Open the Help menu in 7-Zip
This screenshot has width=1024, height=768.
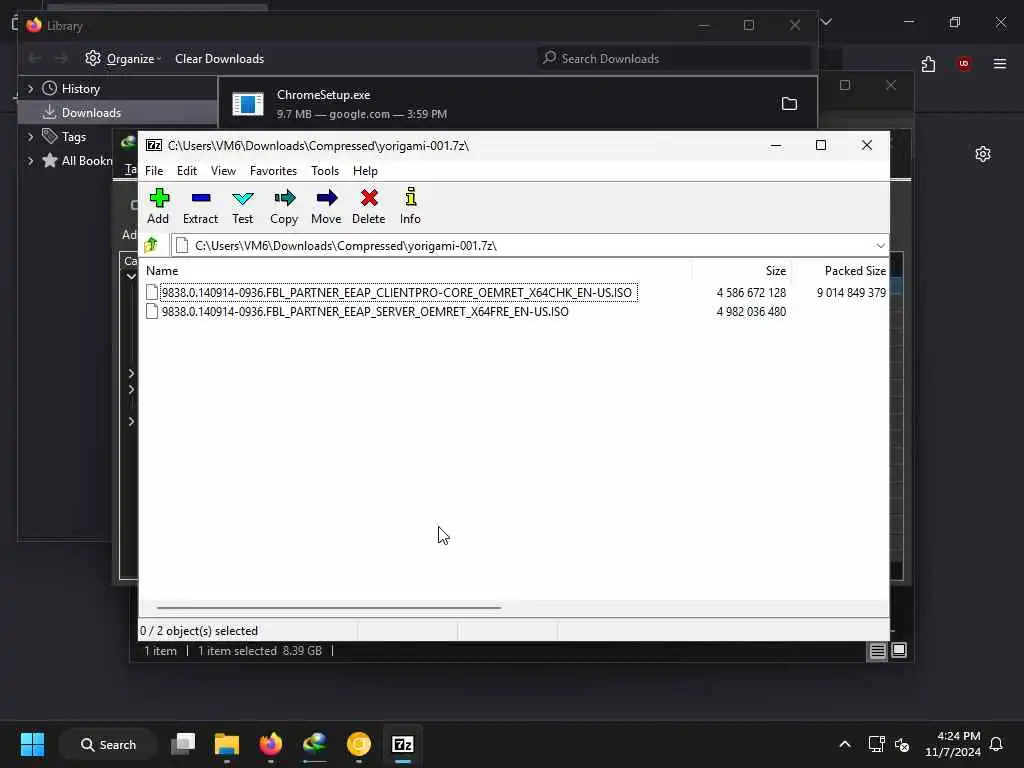[x=365, y=170]
